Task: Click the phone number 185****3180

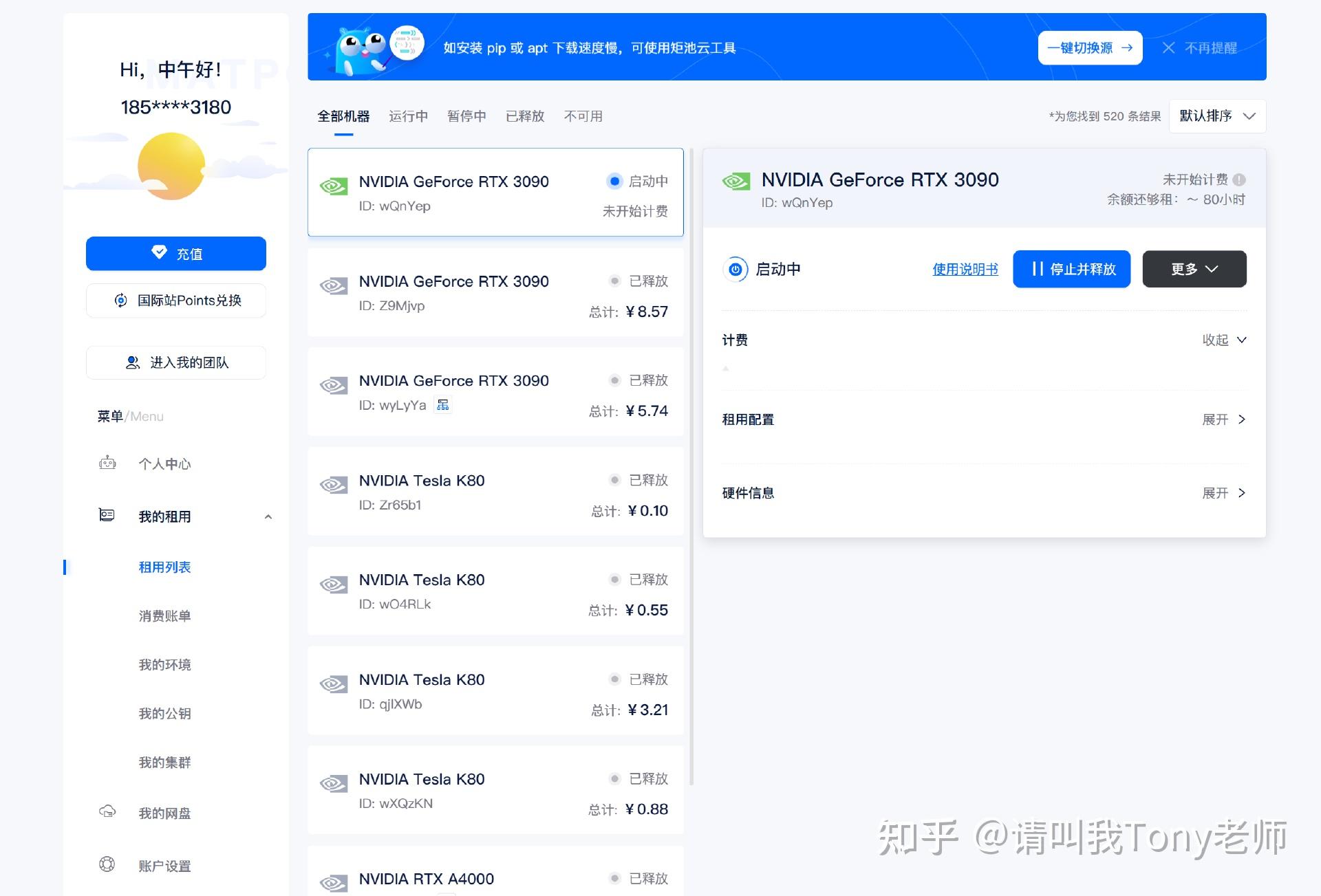Action: coord(175,107)
